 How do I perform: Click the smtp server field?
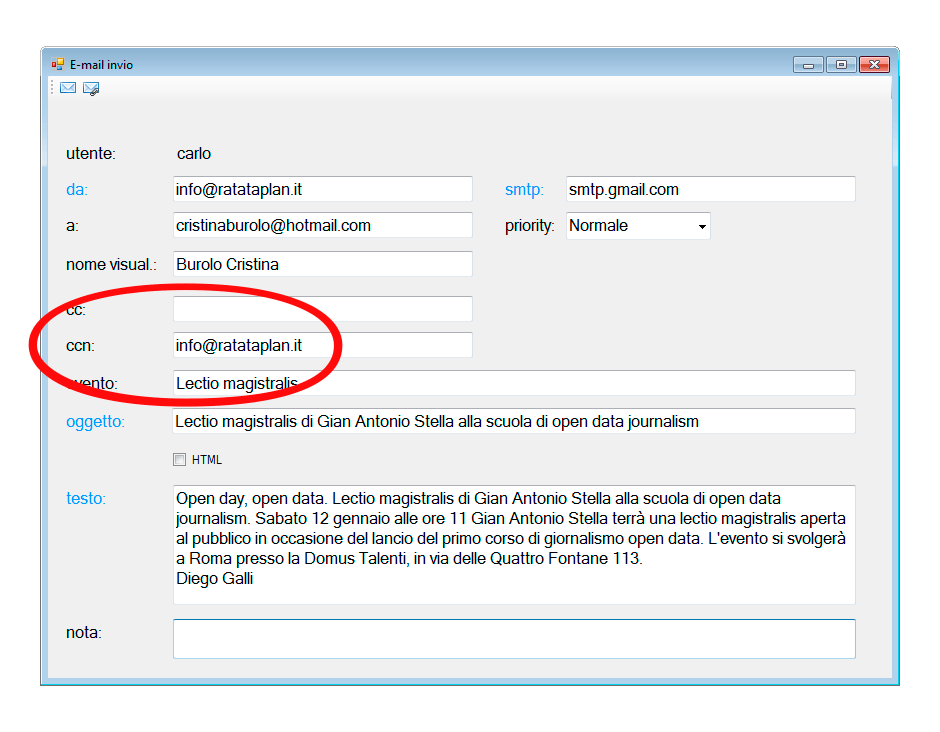710,189
